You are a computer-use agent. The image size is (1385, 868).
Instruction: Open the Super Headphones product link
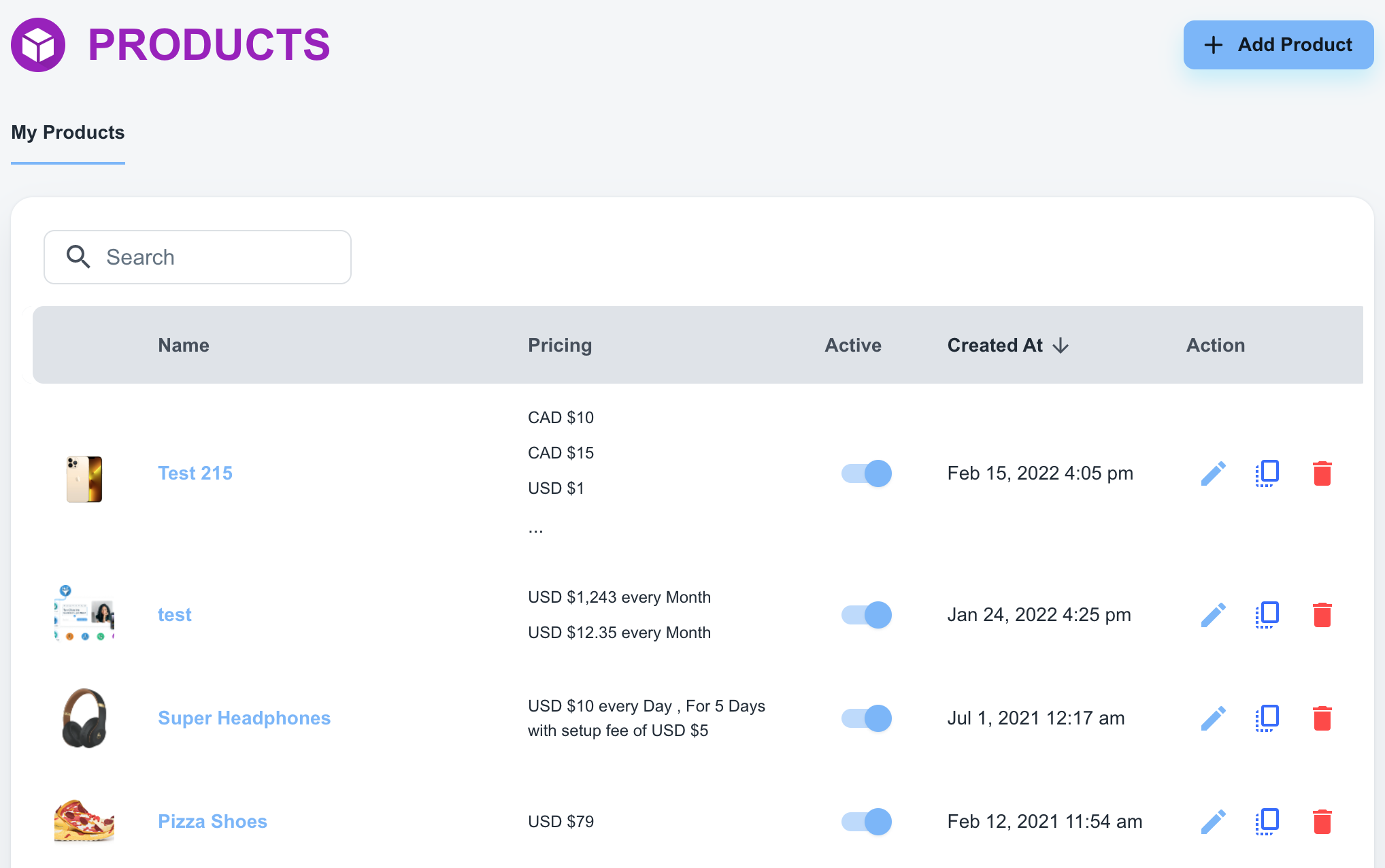244,718
